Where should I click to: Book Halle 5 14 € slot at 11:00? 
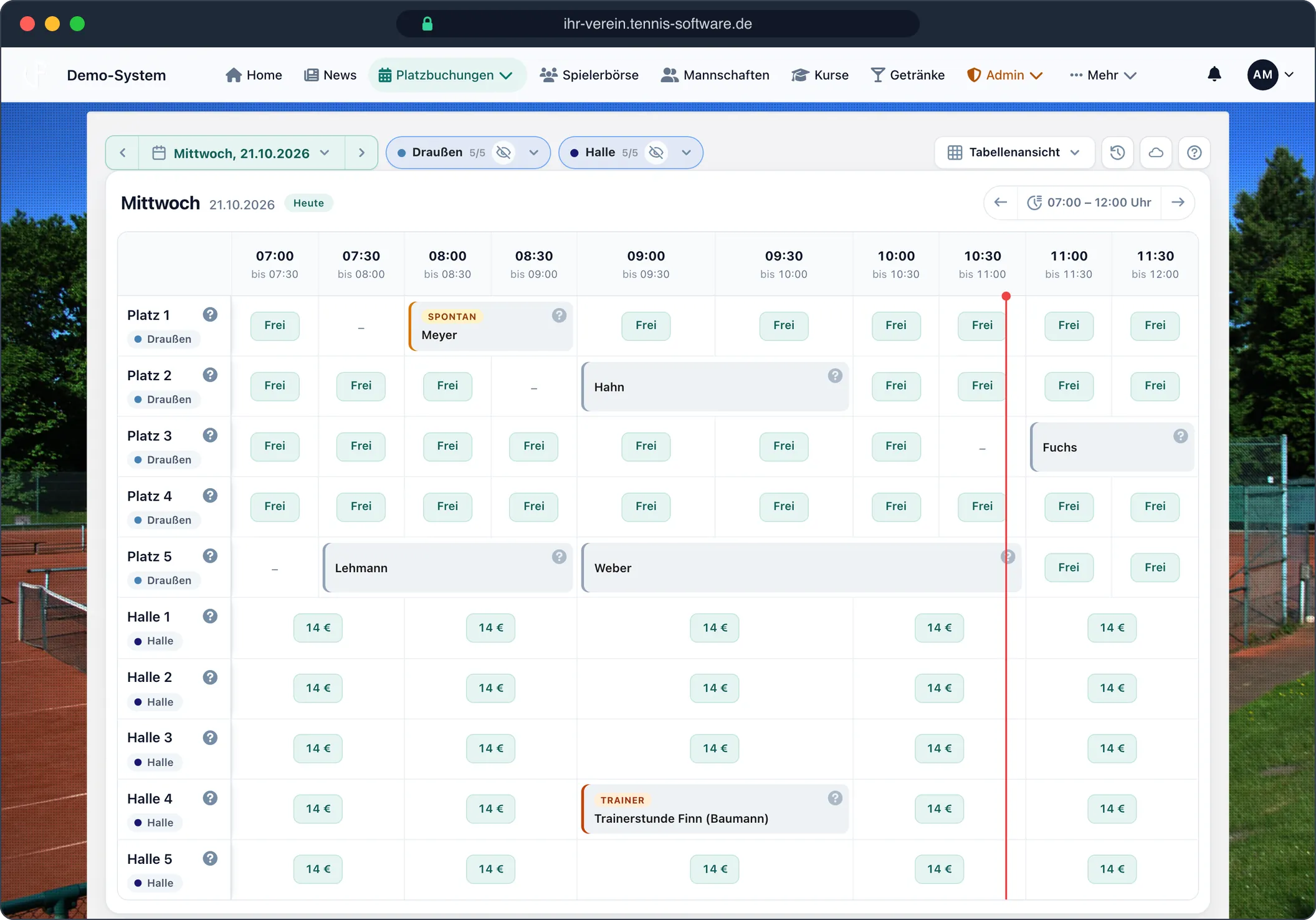pos(1112,869)
